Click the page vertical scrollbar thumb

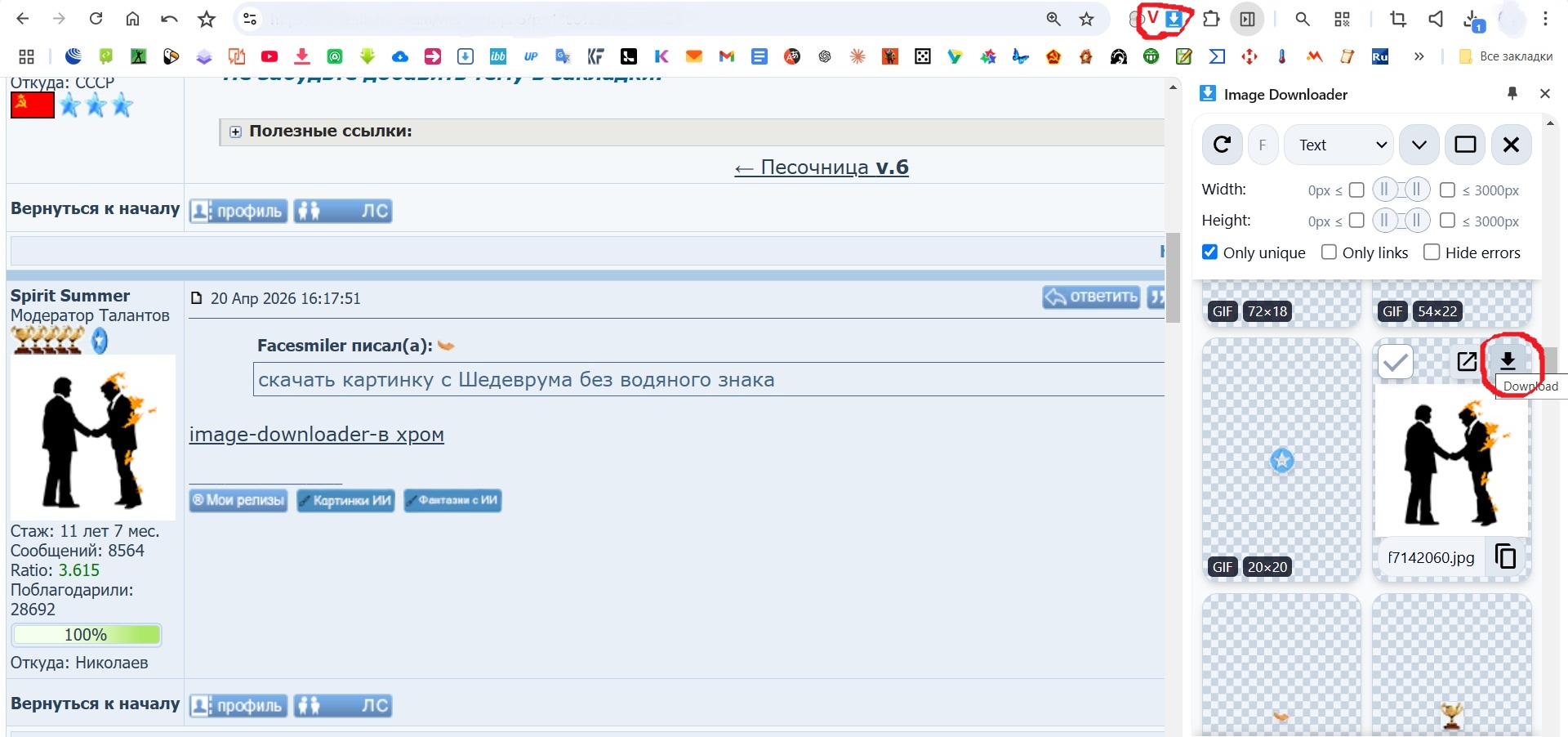(x=1173, y=278)
